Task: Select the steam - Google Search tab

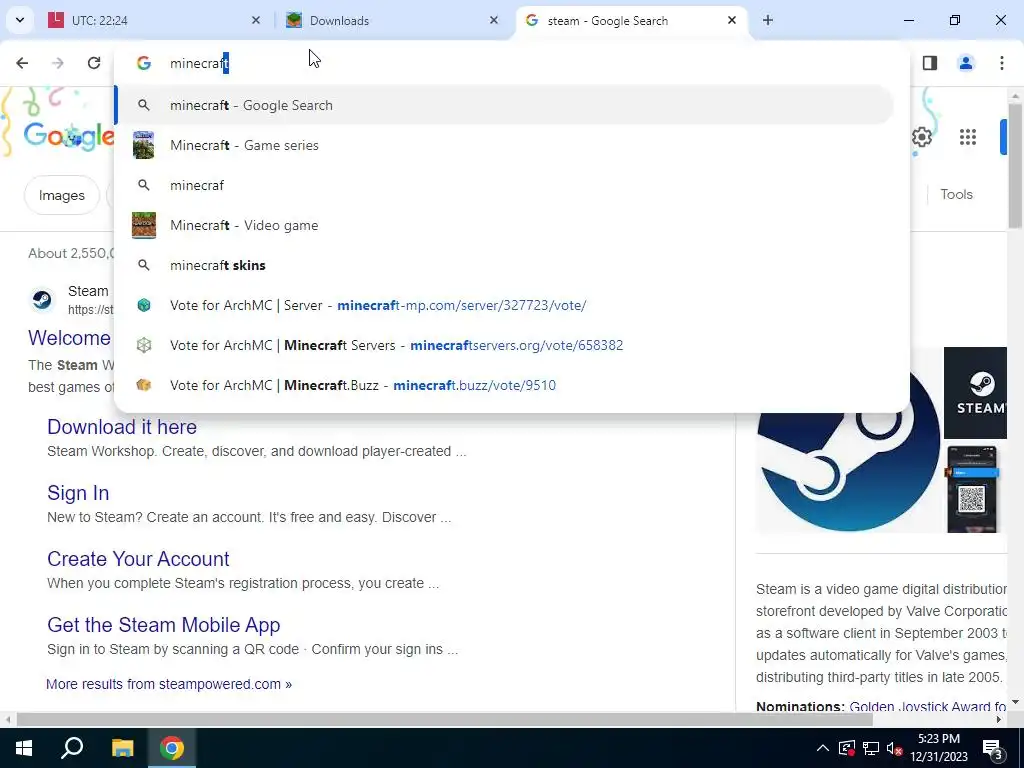Action: (x=631, y=20)
